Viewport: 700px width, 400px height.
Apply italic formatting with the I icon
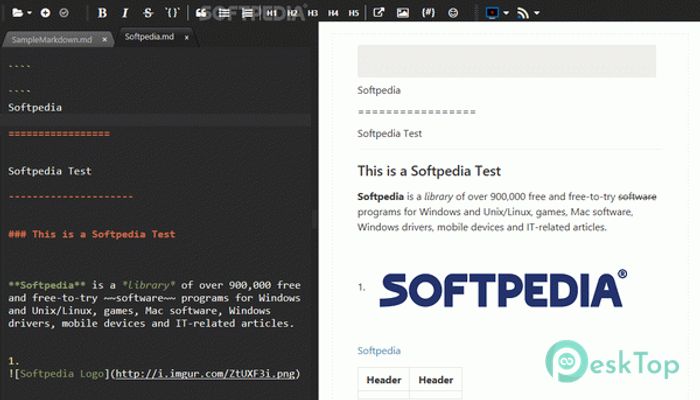[x=125, y=13]
